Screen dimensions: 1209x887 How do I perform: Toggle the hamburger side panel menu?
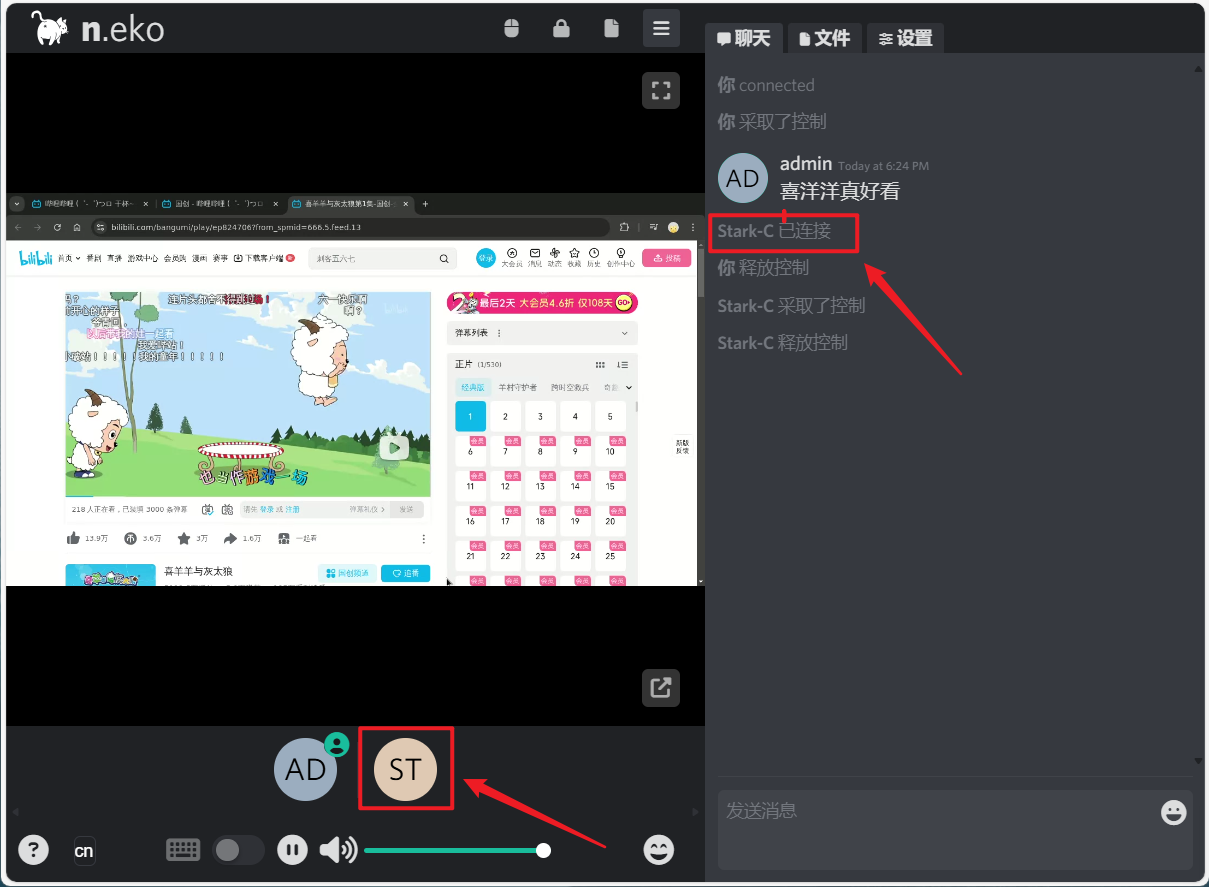[x=661, y=28]
